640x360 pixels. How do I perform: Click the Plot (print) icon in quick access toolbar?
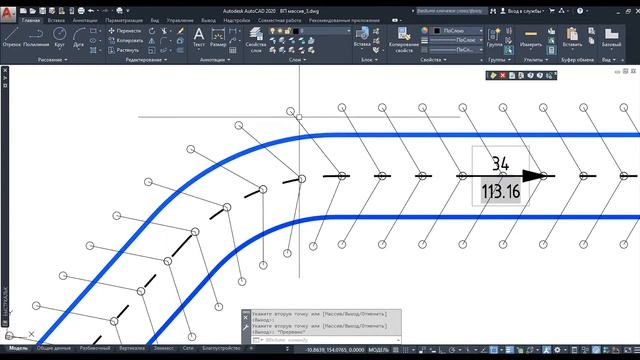click(x=81, y=11)
